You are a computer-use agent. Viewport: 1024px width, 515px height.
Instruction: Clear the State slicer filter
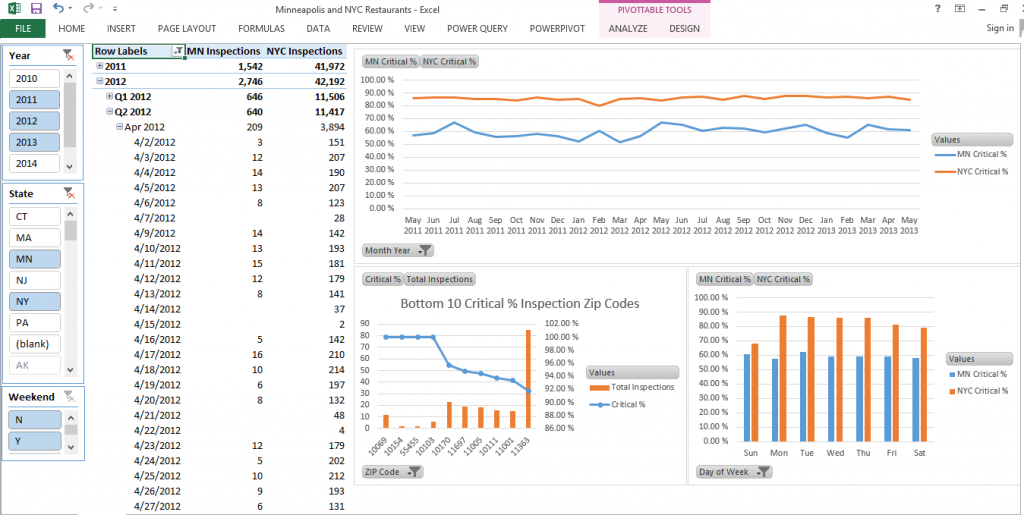pos(69,193)
